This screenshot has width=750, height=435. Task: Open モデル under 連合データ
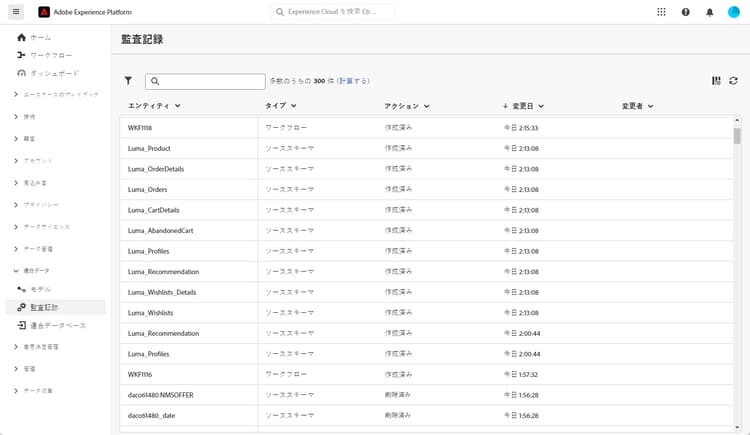coord(41,289)
